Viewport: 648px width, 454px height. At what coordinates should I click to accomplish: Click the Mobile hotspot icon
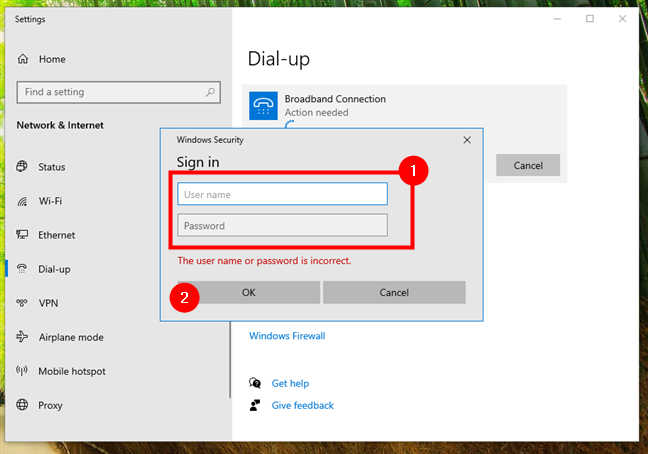(x=22, y=371)
